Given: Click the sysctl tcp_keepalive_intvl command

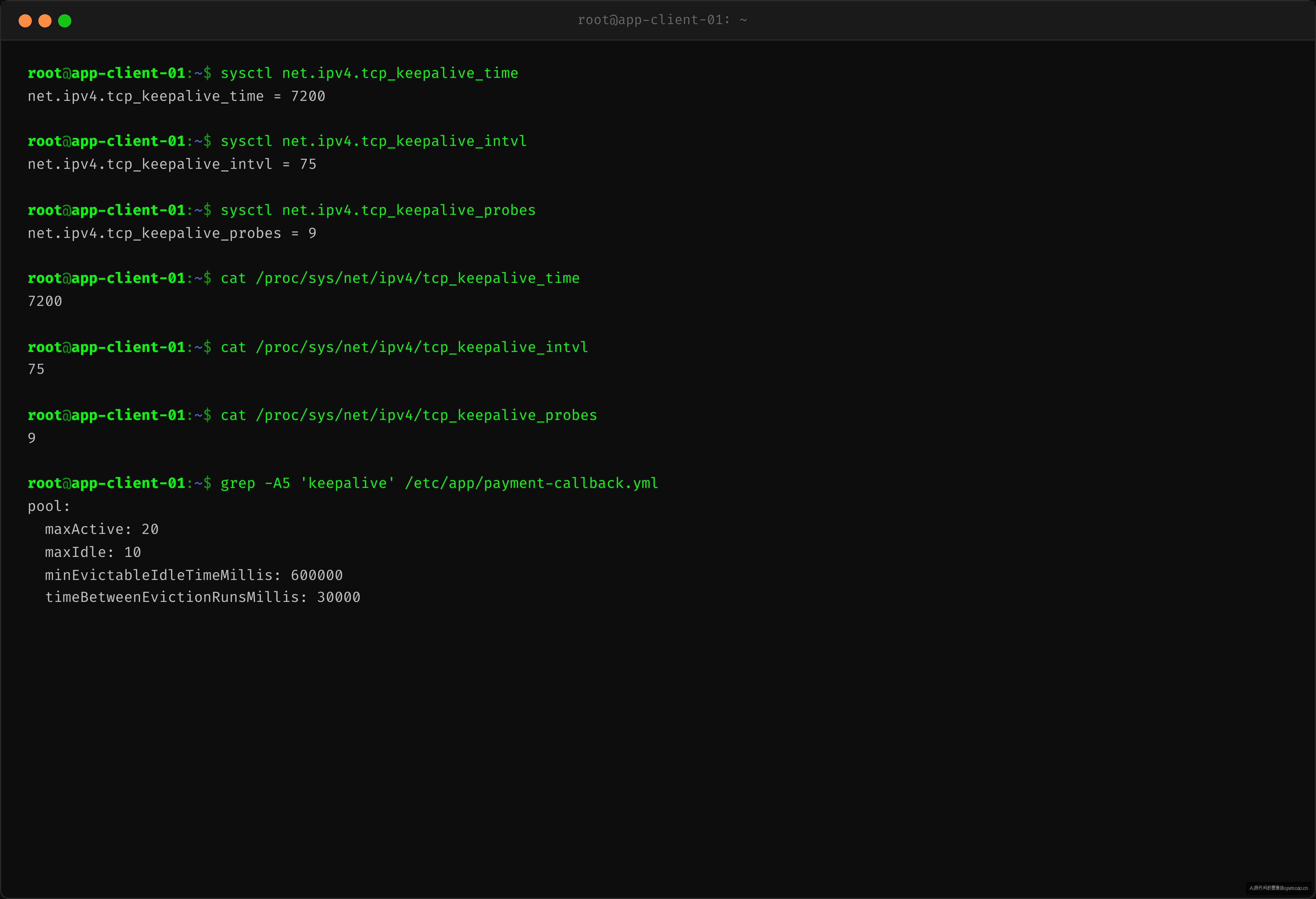Looking at the screenshot, I should (x=374, y=141).
